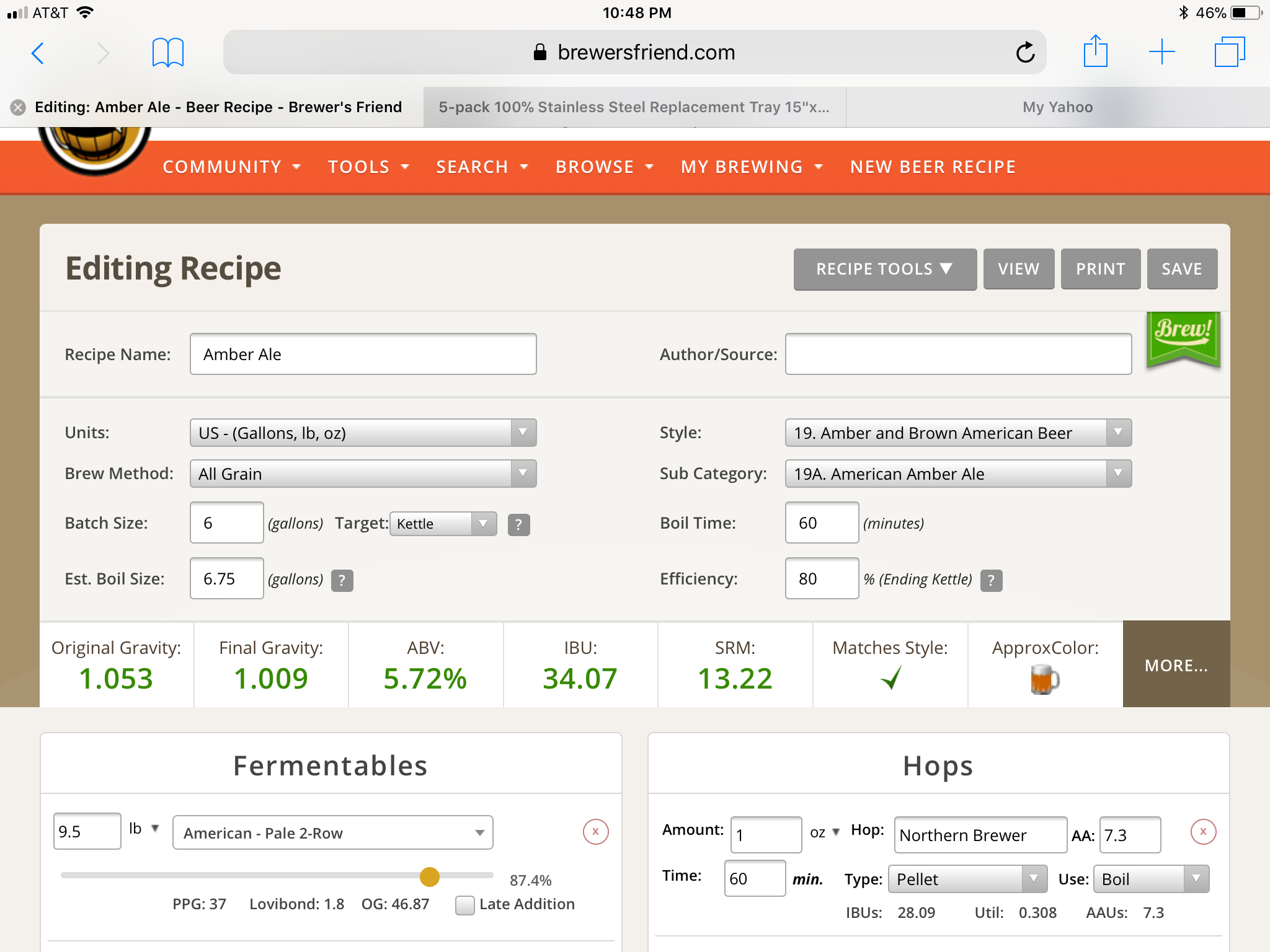This screenshot has height=952, width=1270.
Task: Click the PRINT button
Action: tap(1100, 269)
